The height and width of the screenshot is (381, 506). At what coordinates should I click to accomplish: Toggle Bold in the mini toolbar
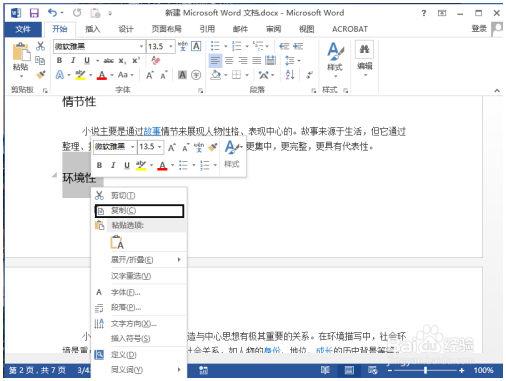(99, 165)
